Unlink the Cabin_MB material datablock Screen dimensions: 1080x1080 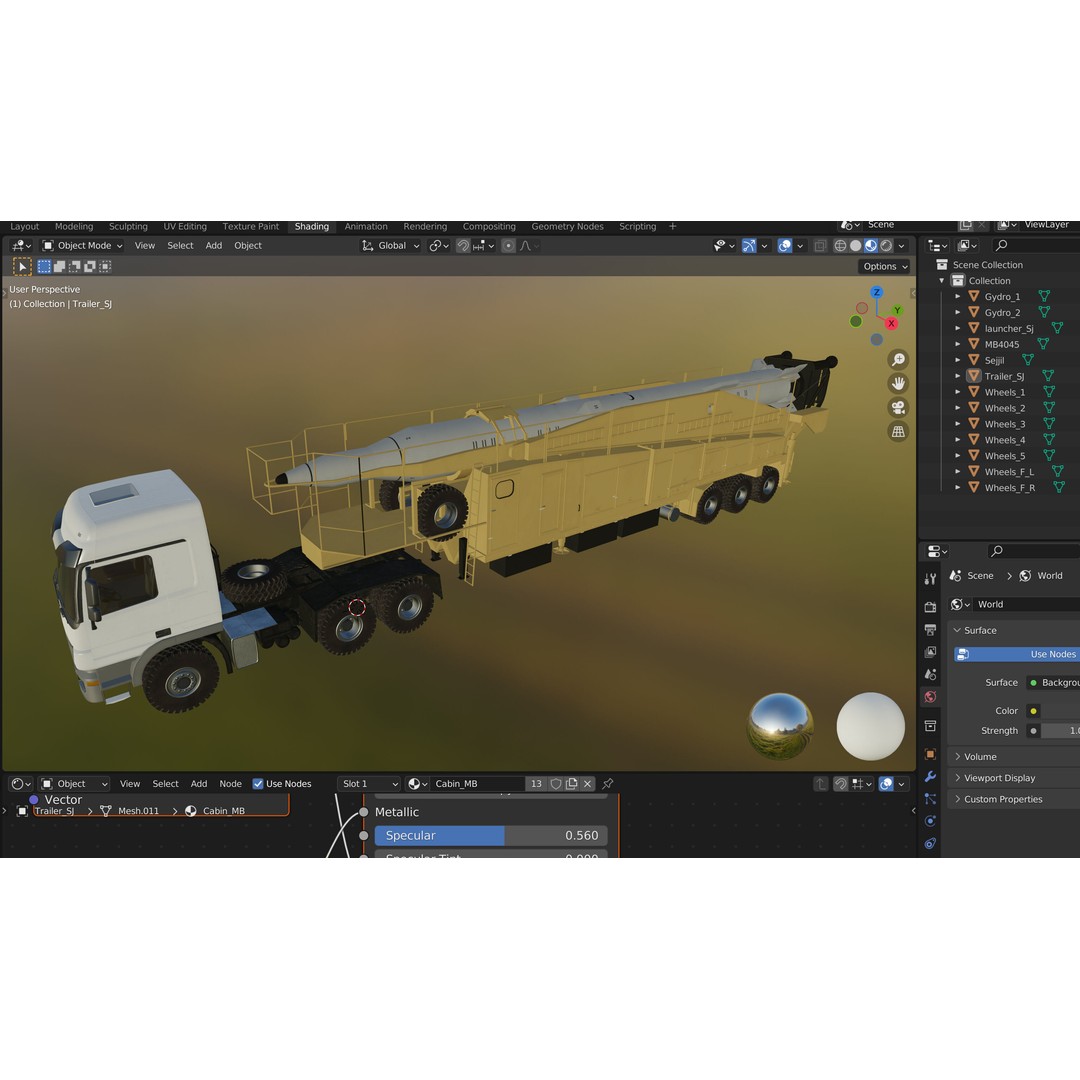coord(588,784)
